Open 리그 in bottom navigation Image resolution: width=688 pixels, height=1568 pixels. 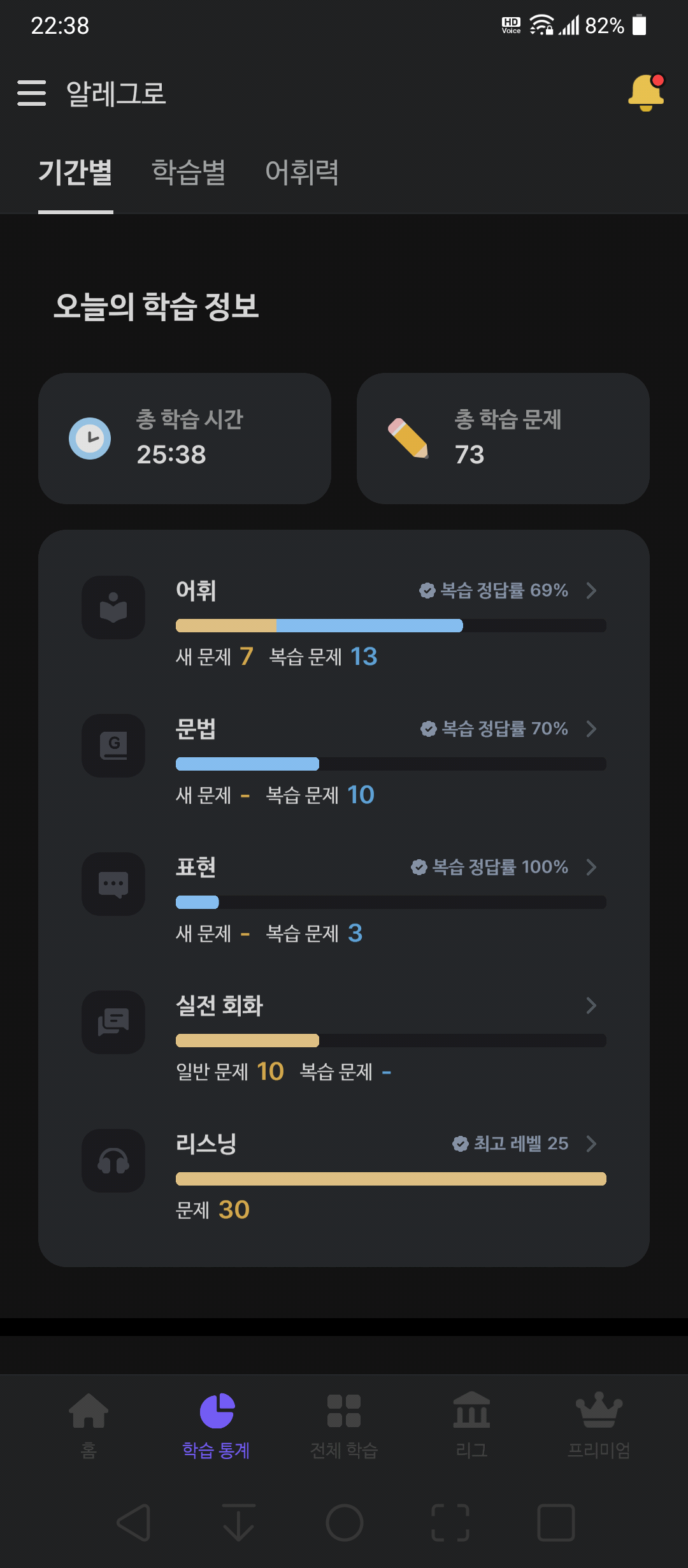(471, 1425)
